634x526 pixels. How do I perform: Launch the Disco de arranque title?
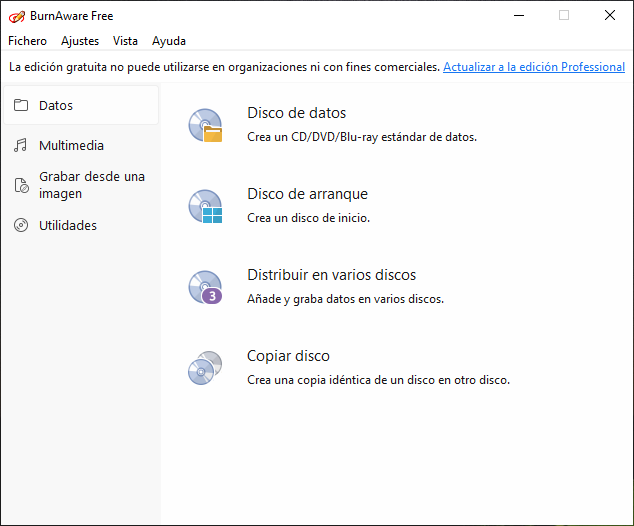pos(308,194)
